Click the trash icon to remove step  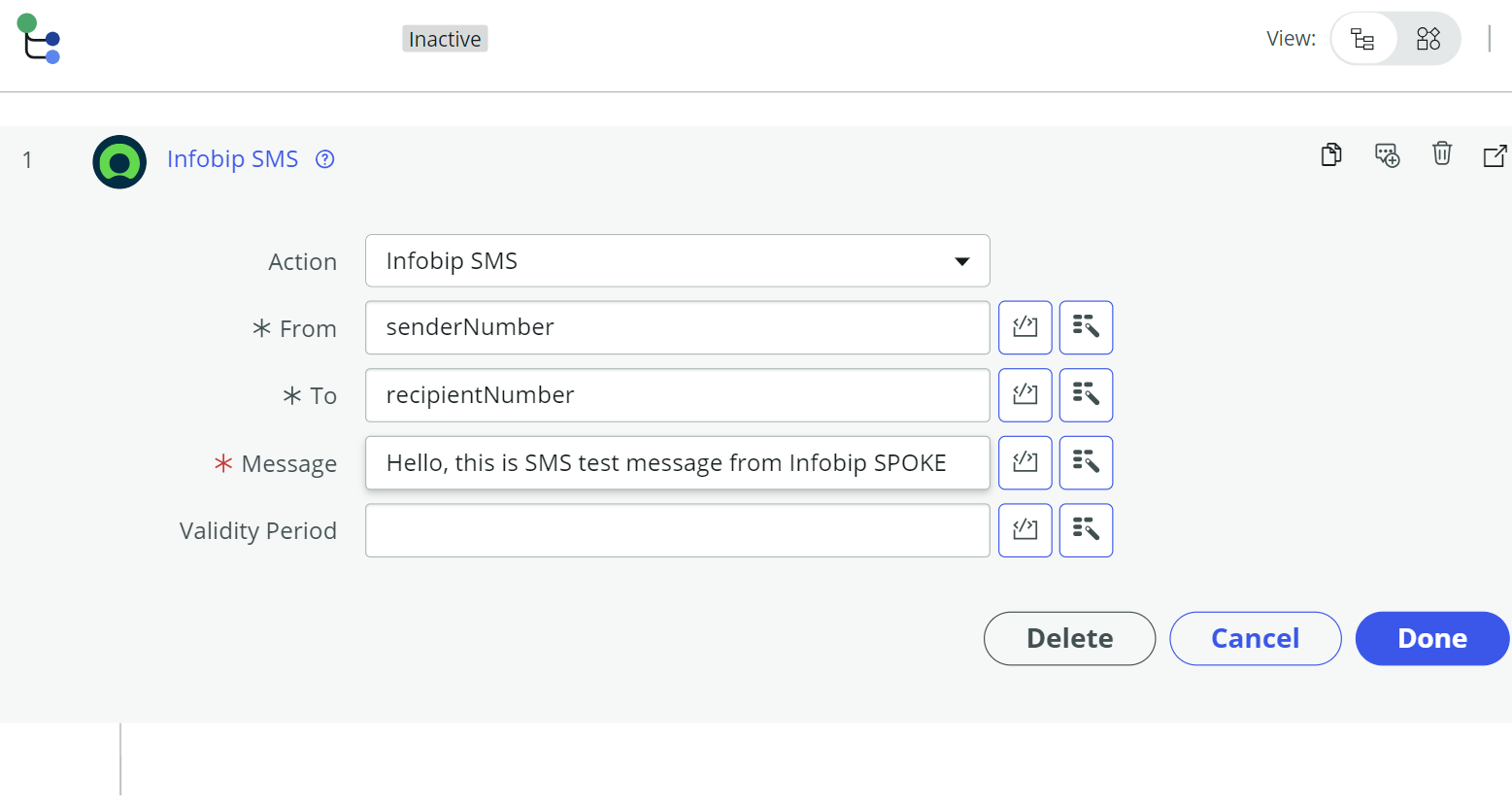(1442, 153)
